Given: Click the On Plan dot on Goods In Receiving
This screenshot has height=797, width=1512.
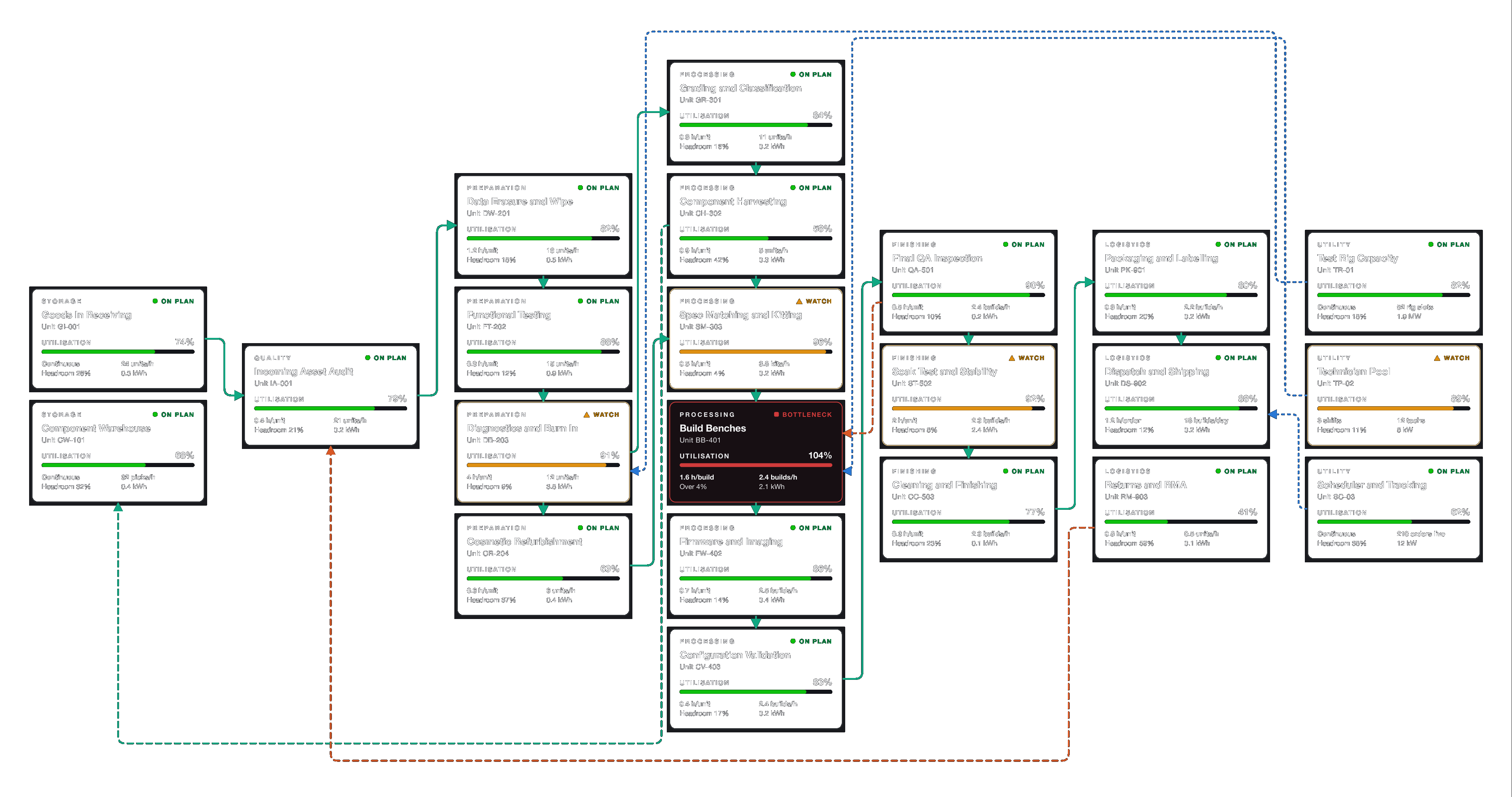Looking at the screenshot, I should (x=155, y=301).
